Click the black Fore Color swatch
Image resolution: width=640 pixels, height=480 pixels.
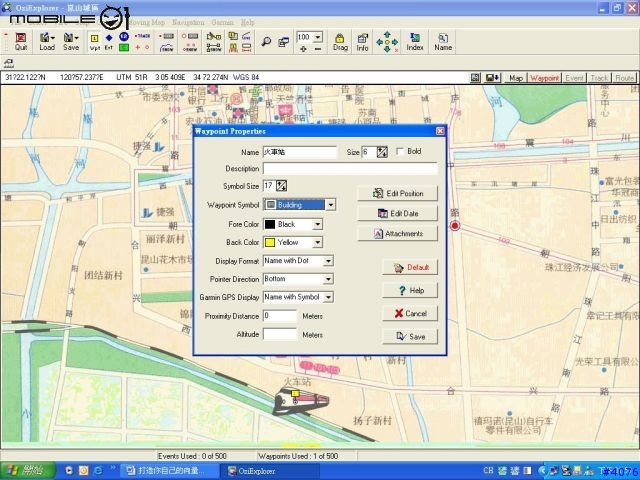[270, 224]
